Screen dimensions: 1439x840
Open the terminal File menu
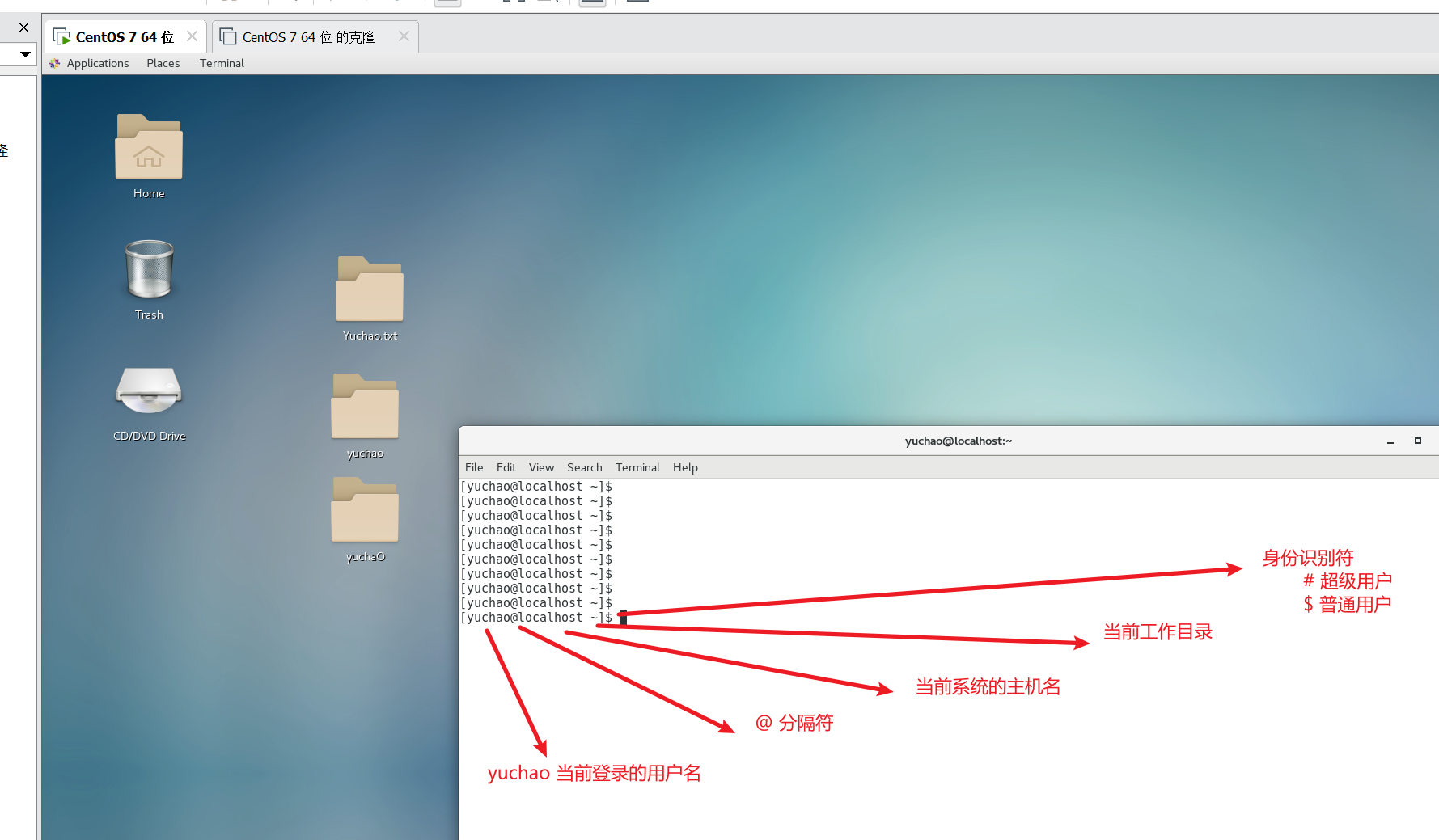(x=474, y=467)
